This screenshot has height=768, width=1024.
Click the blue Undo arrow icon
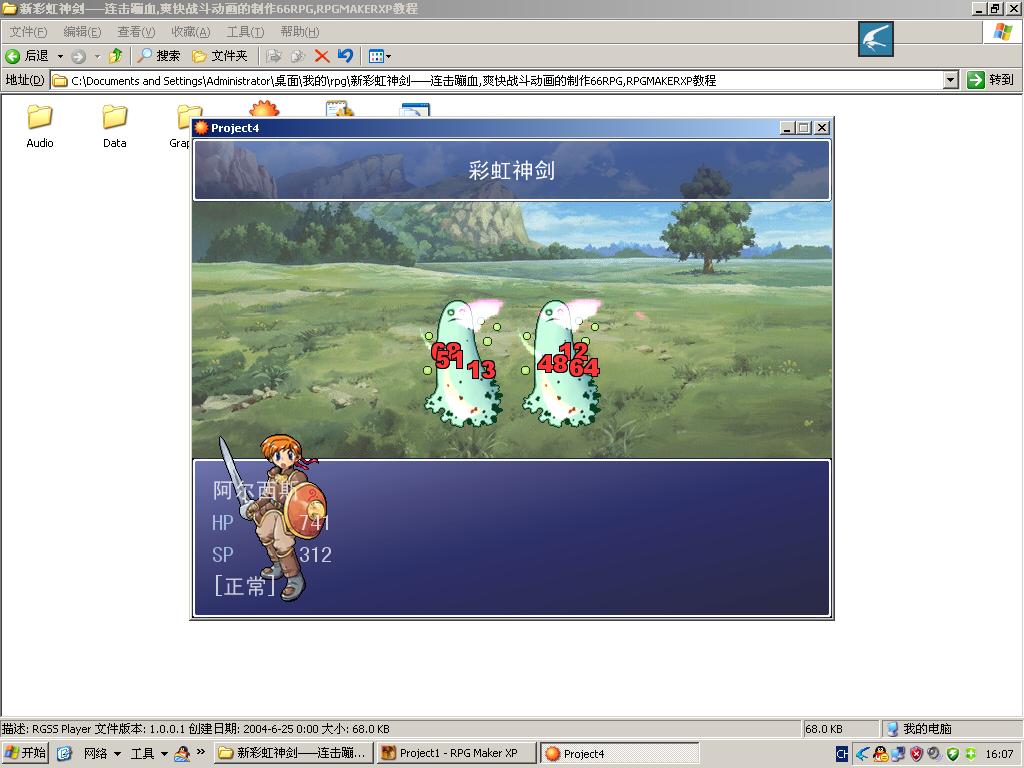tap(345, 56)
